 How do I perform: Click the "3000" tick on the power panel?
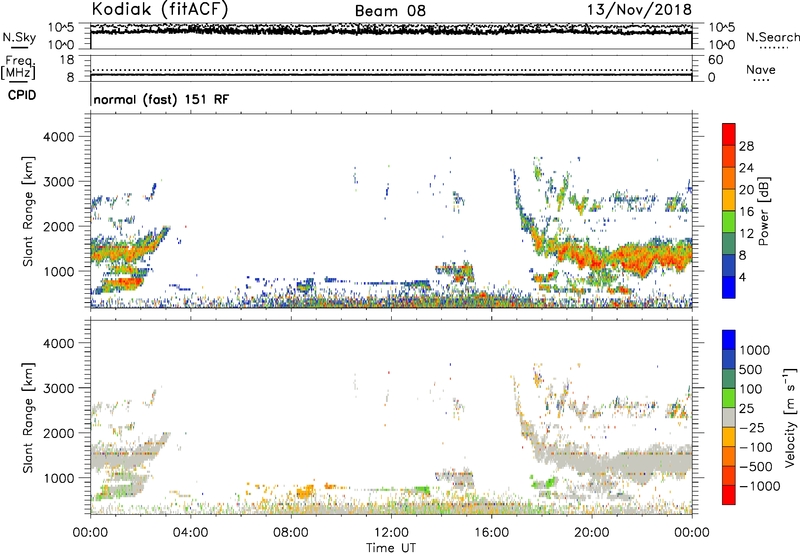tap(59, 182)
